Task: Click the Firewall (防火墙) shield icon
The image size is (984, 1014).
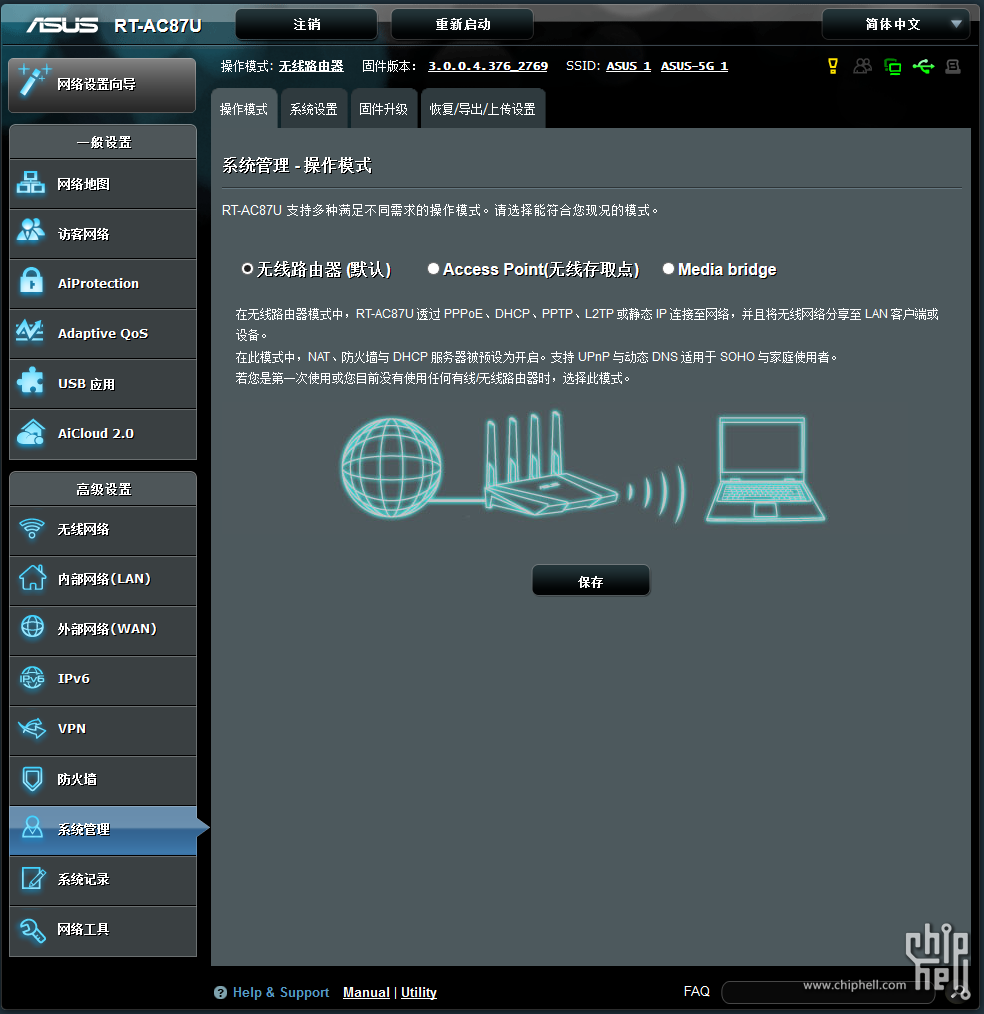Action: (x=32, y=778)
